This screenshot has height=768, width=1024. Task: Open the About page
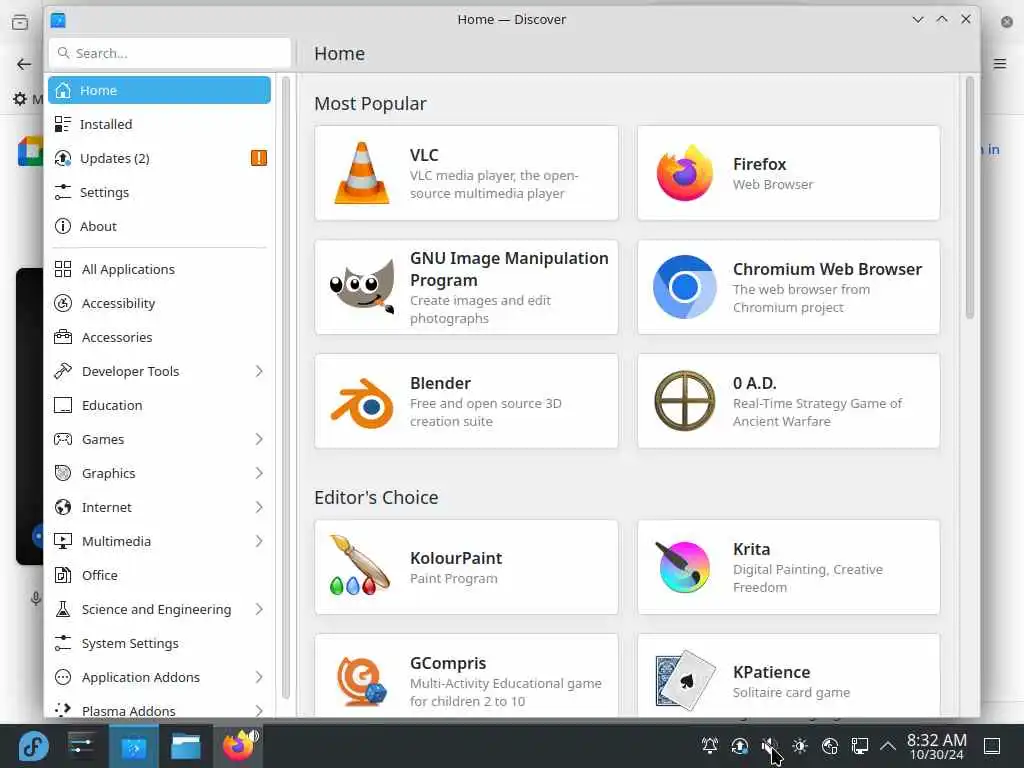pyautogui.click(x=159, y=226)
